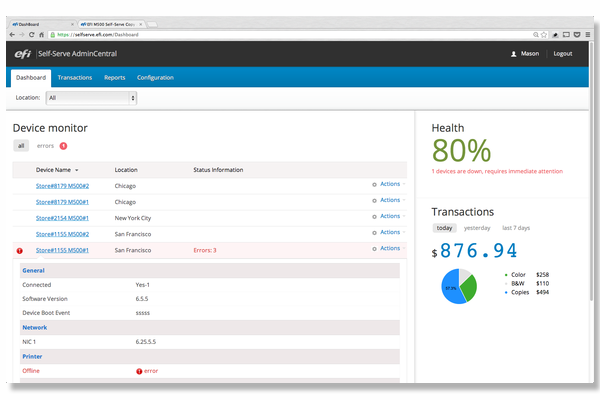The height and width of the screenshot is (400, 600).
Task: Open the Location dropdown set to All
Action: tap(91, 98)
